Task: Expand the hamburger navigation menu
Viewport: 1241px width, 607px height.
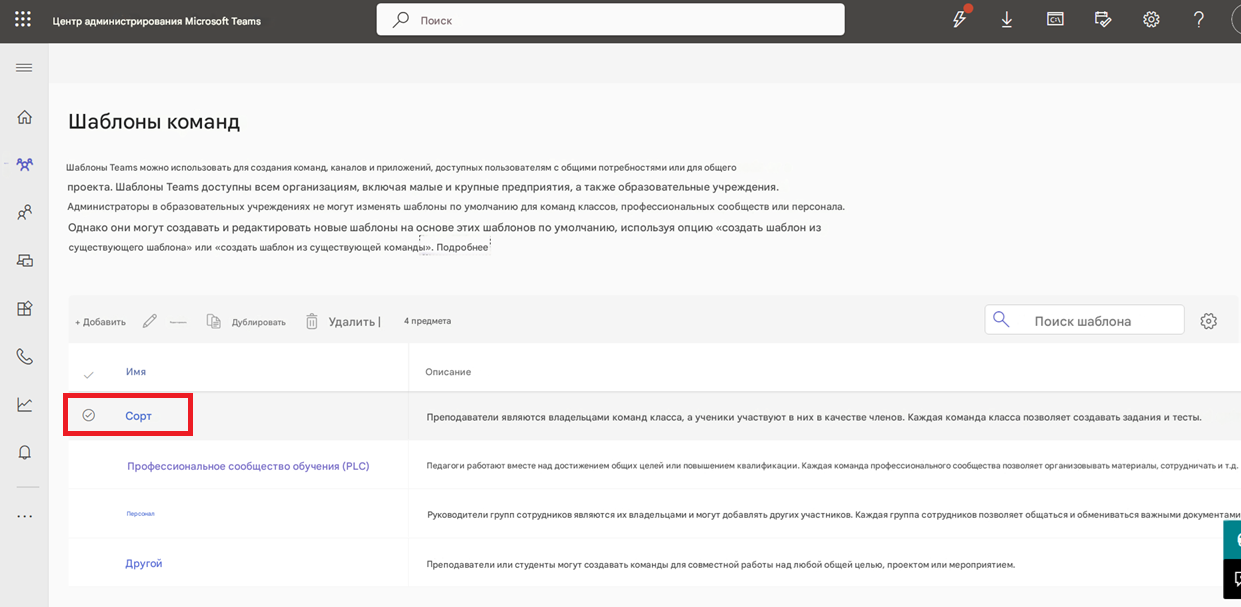Action: pyautogui.click(x=24, y=67)
